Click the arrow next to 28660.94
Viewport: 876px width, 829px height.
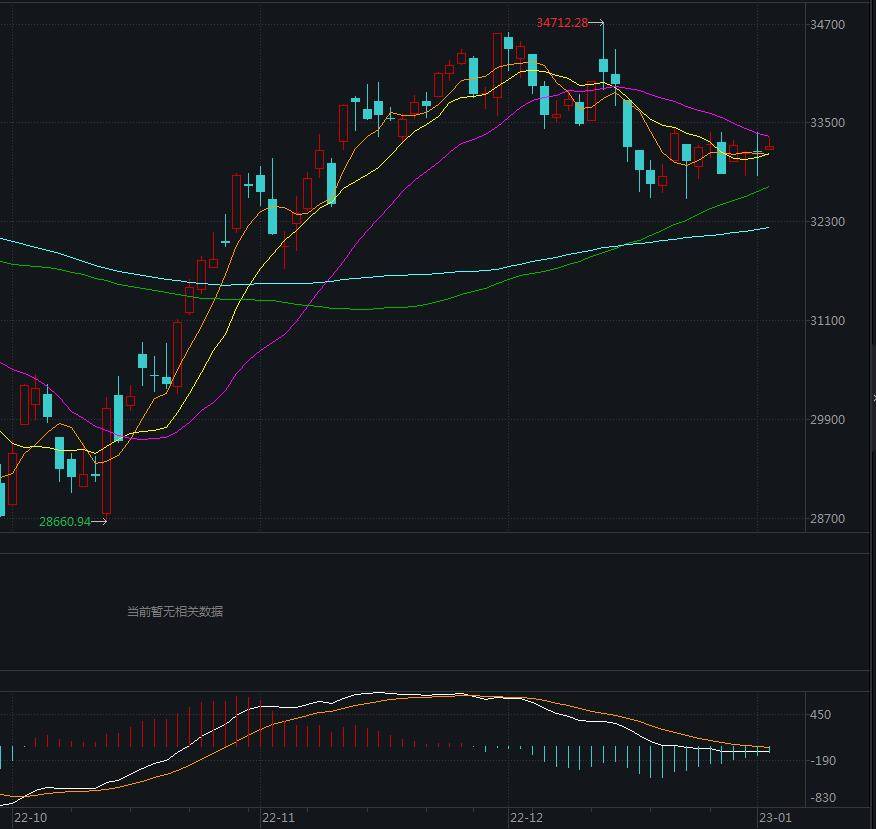99,522
